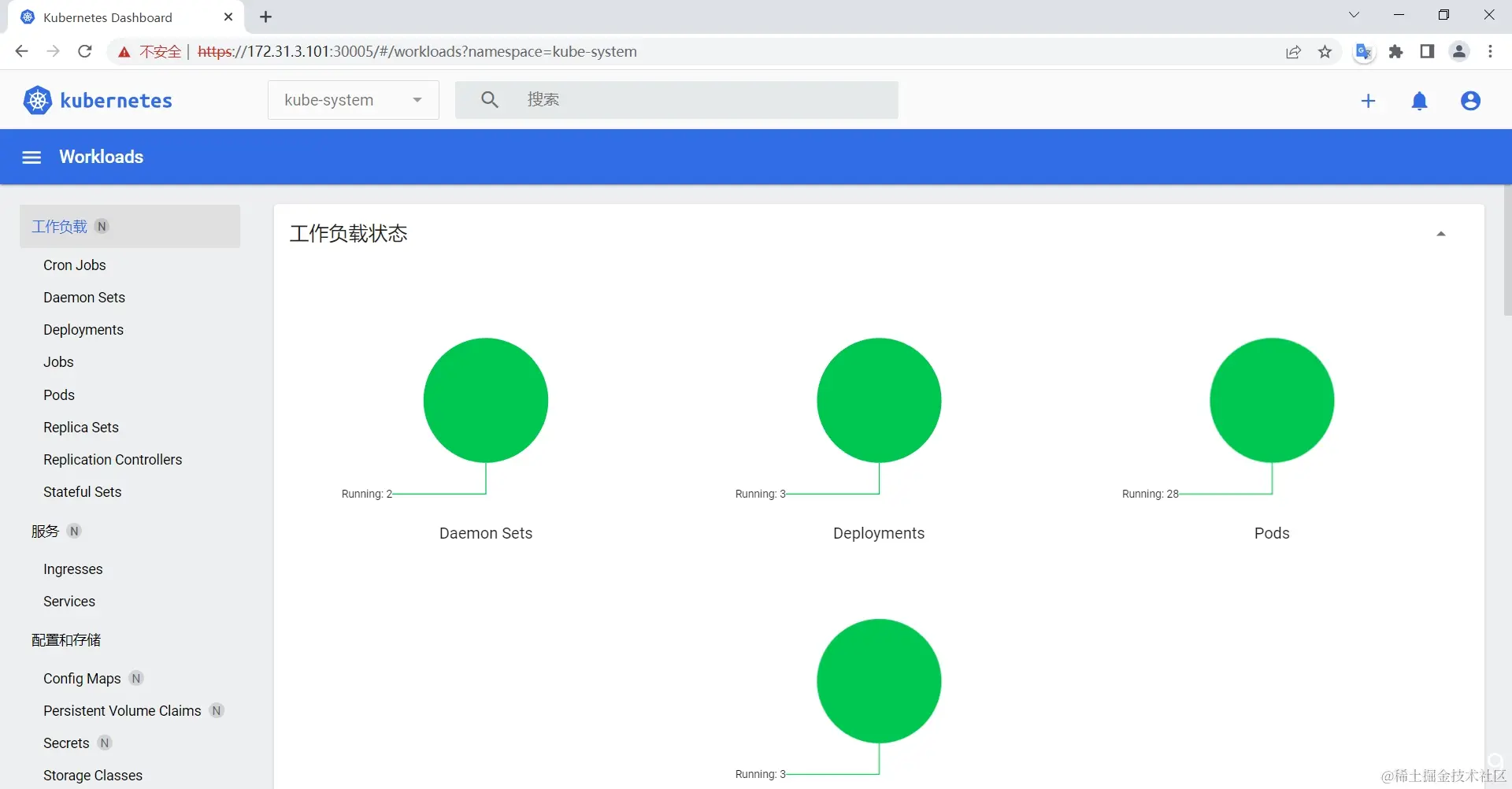Image resolution: width=1512 pixels, height=789 pixels.
Task: Click the search magnifier icon
Action: 489,100
